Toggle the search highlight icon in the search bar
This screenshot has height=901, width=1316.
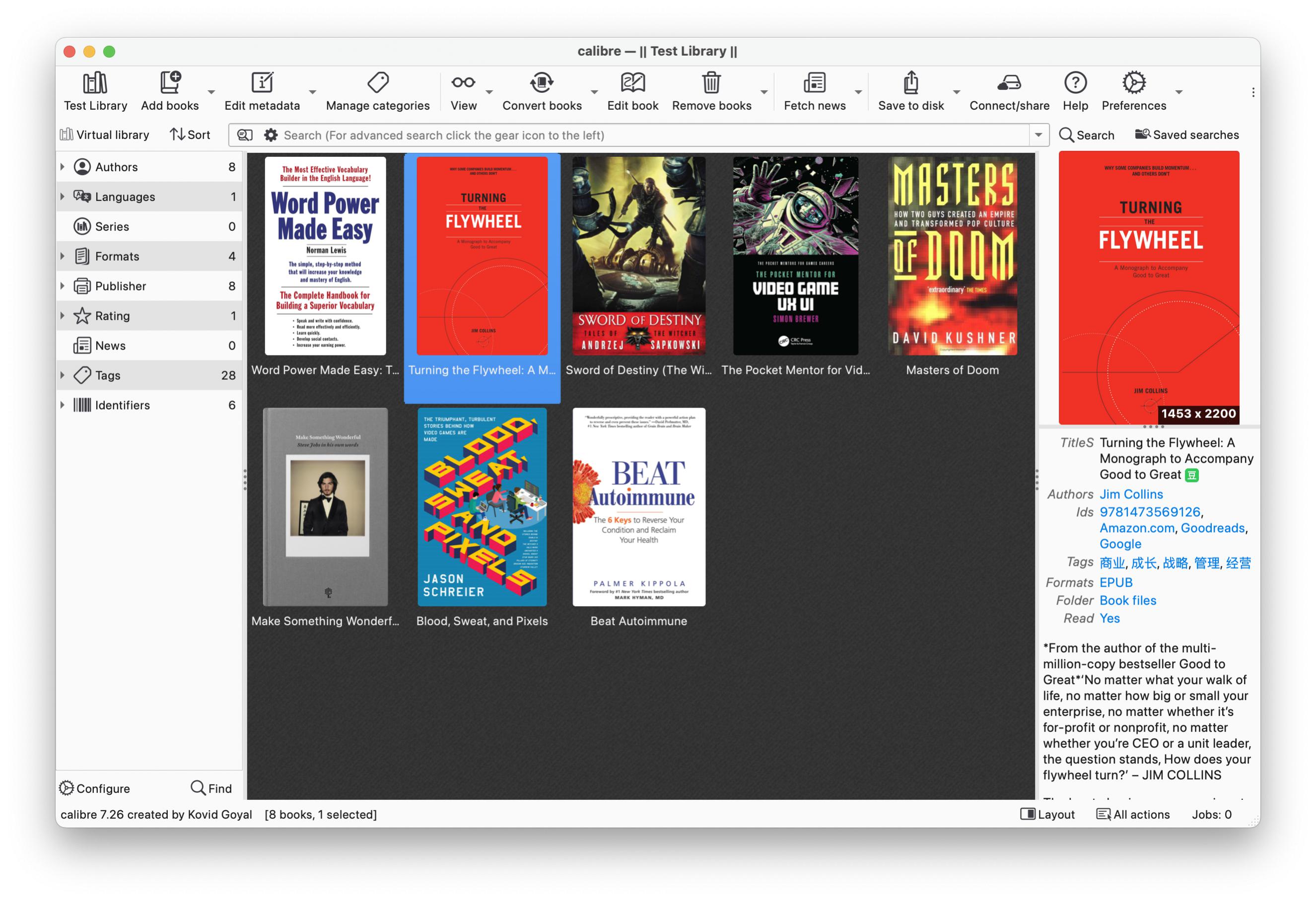tap(245, 135)
